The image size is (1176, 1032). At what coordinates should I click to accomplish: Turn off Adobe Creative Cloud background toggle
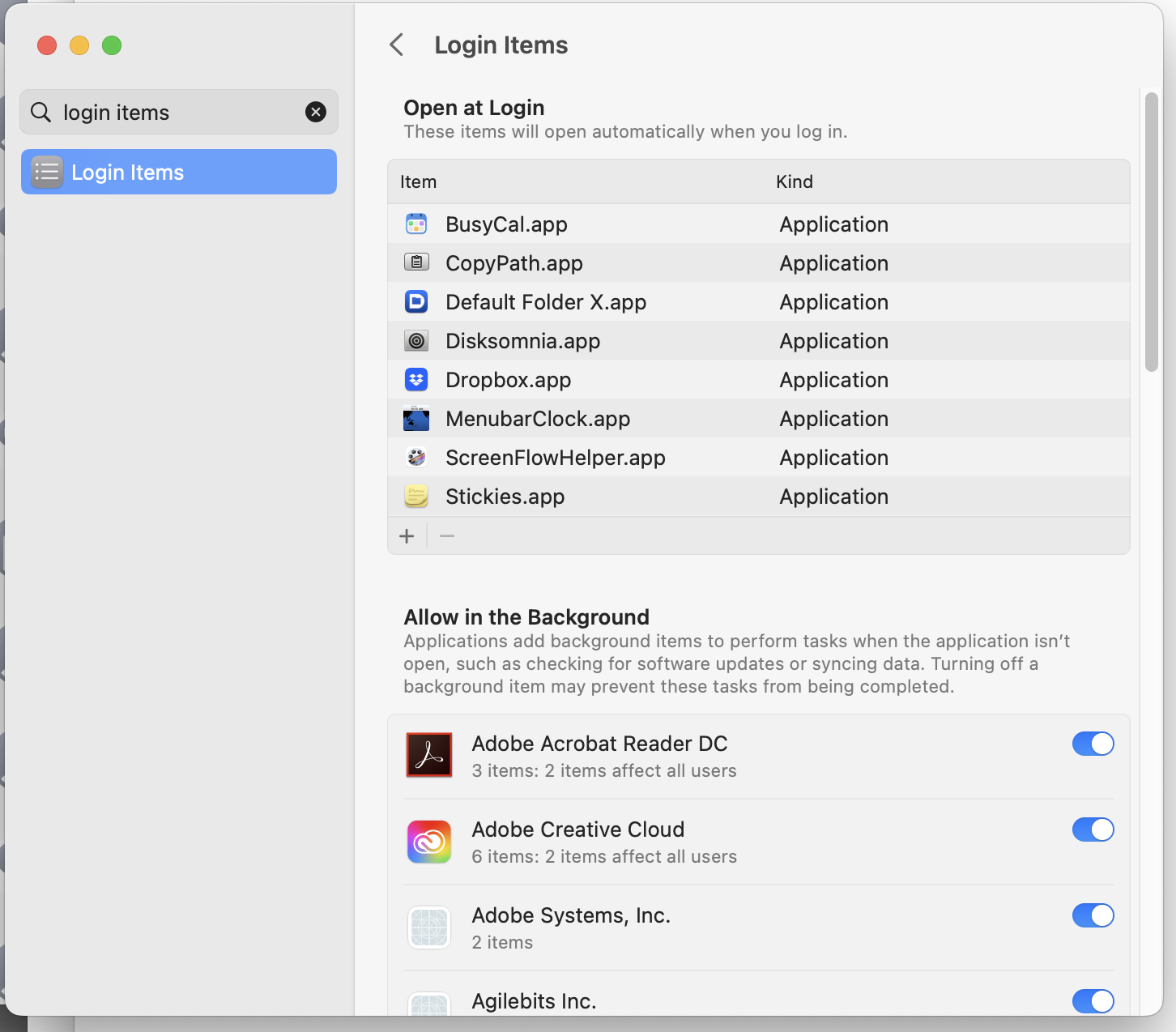coord(1093,829)
